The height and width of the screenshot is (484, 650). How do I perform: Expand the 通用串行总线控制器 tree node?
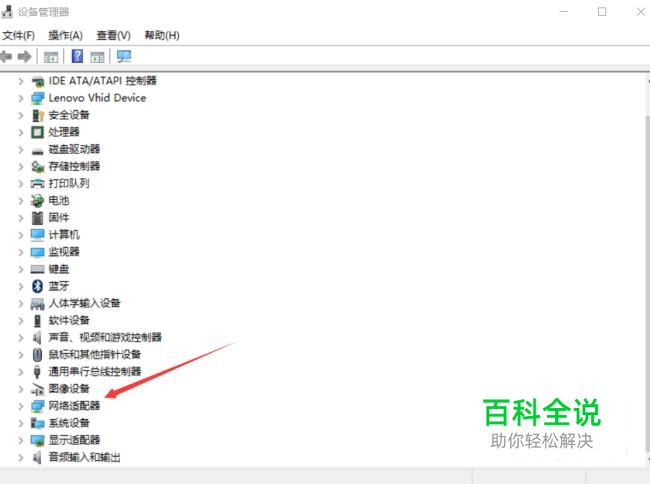click(x=21, y=372)
